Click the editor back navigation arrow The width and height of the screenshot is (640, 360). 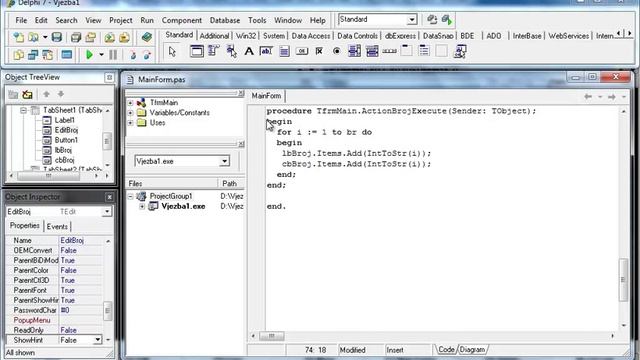pyautogui.click(x=588, y=97)
